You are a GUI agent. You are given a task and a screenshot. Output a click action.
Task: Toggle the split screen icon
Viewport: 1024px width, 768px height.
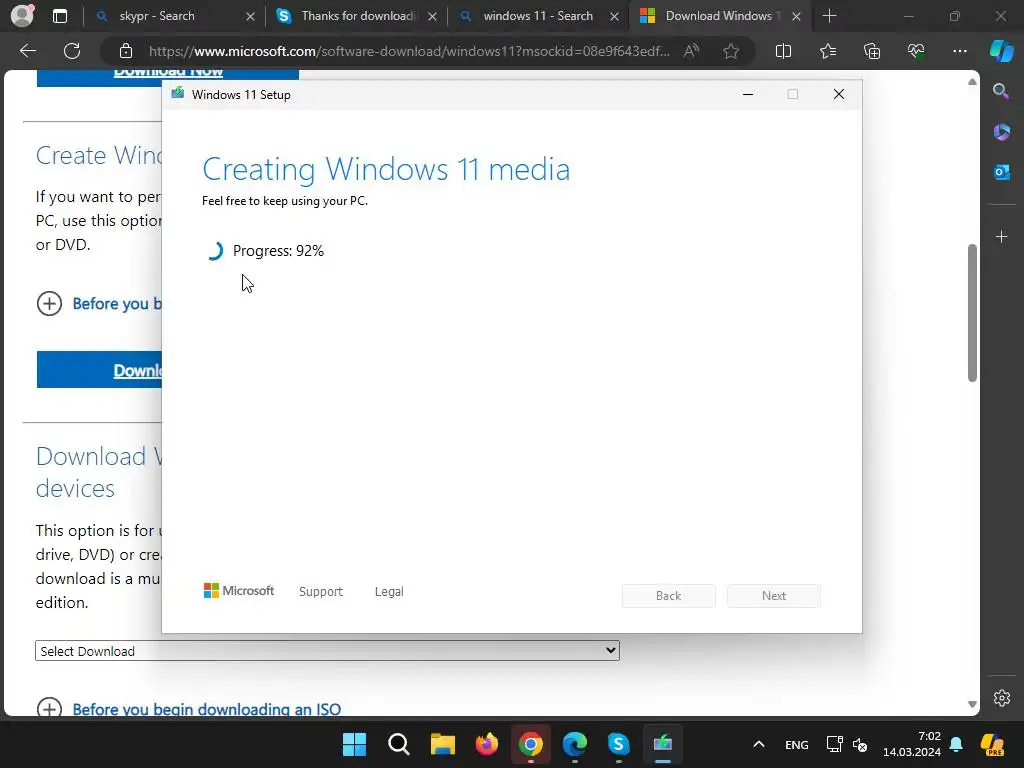pyautogui.click(x=783, y=51)
